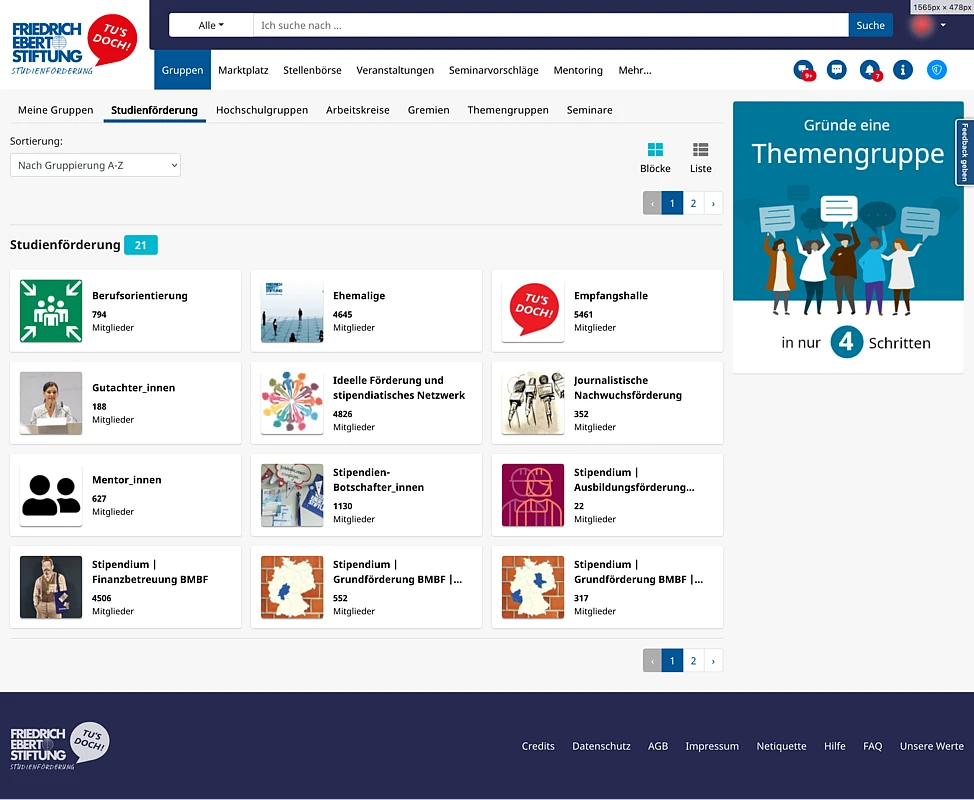This screenshot has height=800, width=974.
Task: Open the notifications bell icon
Action: [870, 70]
